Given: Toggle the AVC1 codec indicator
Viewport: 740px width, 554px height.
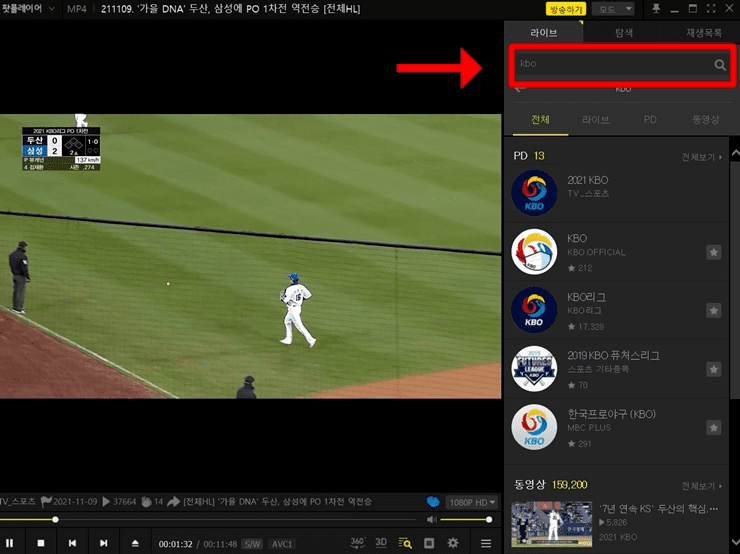Looking at the screenshot, I should pyautogui.click(x=282, y=544).
